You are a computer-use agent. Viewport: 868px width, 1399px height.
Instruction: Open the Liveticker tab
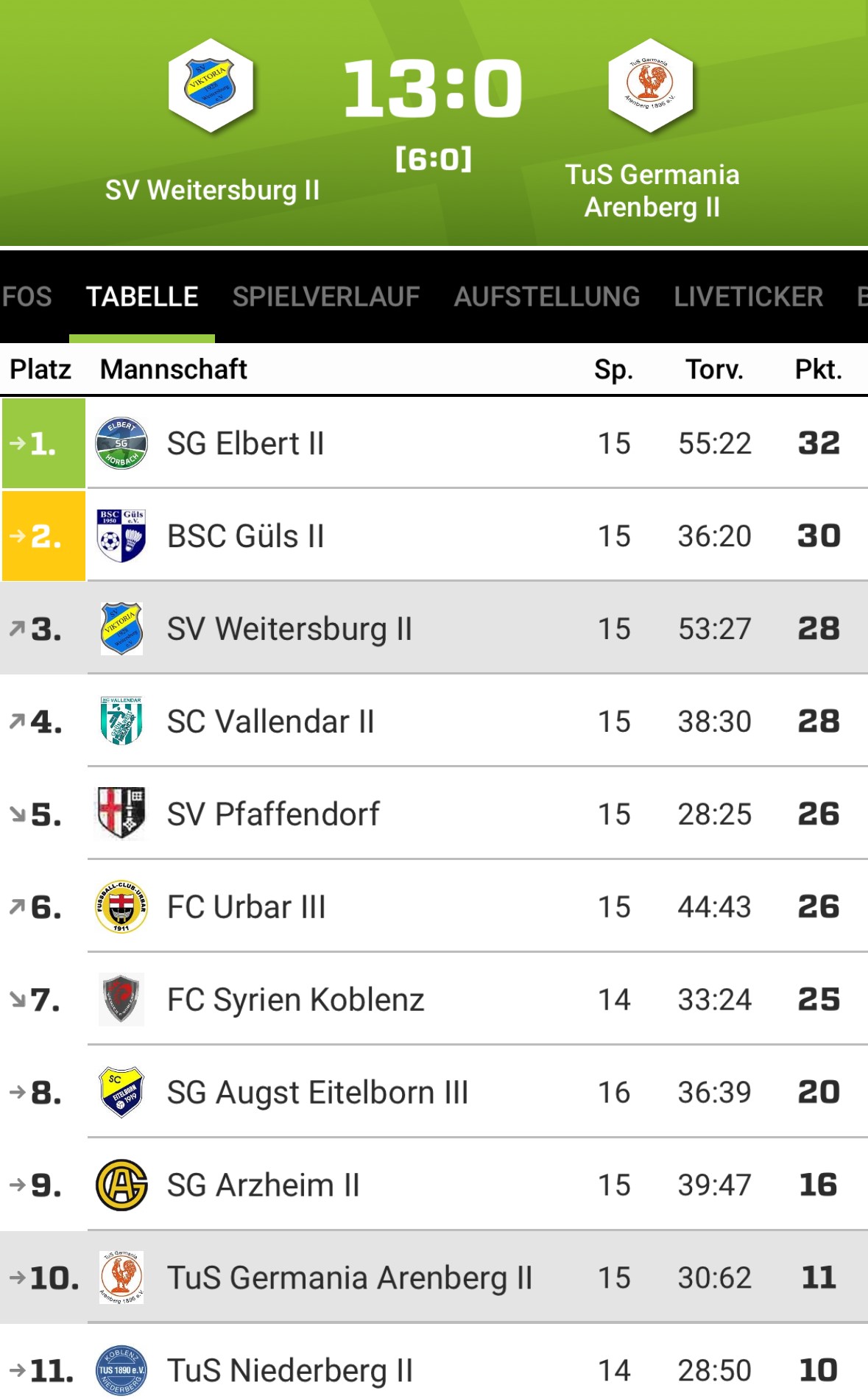point(748,297)
